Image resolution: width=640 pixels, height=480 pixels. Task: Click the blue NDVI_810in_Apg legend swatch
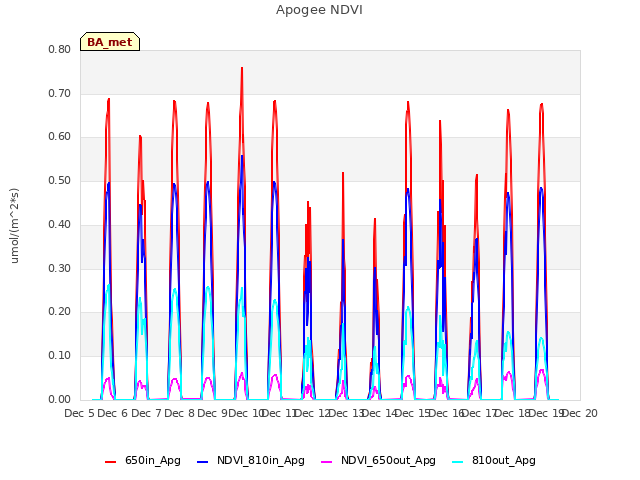(x=202, y=462)
